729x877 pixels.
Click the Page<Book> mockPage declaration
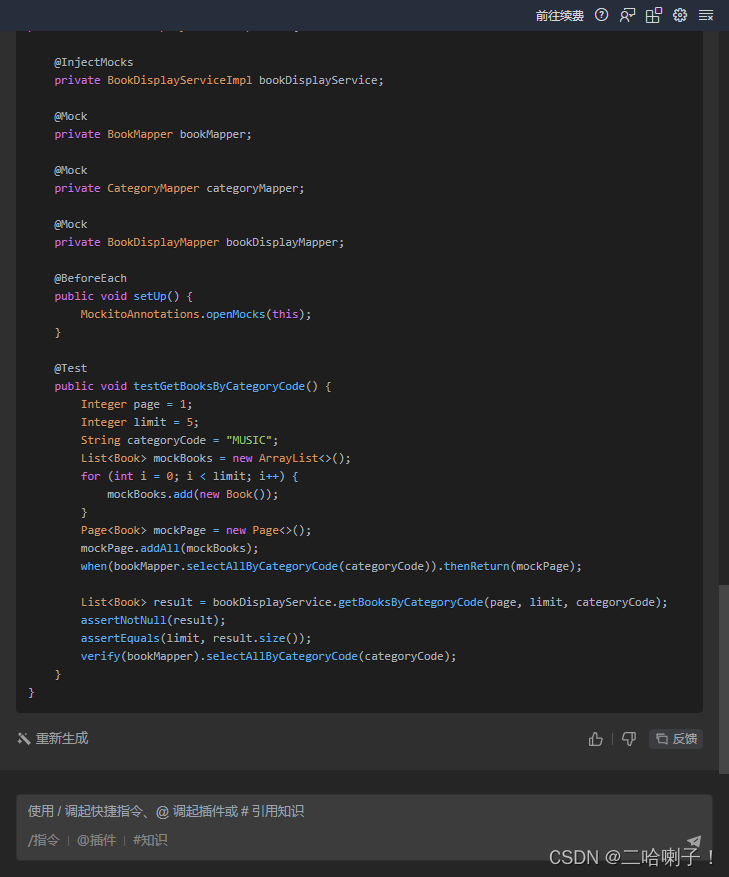click(x=196, y=530)
